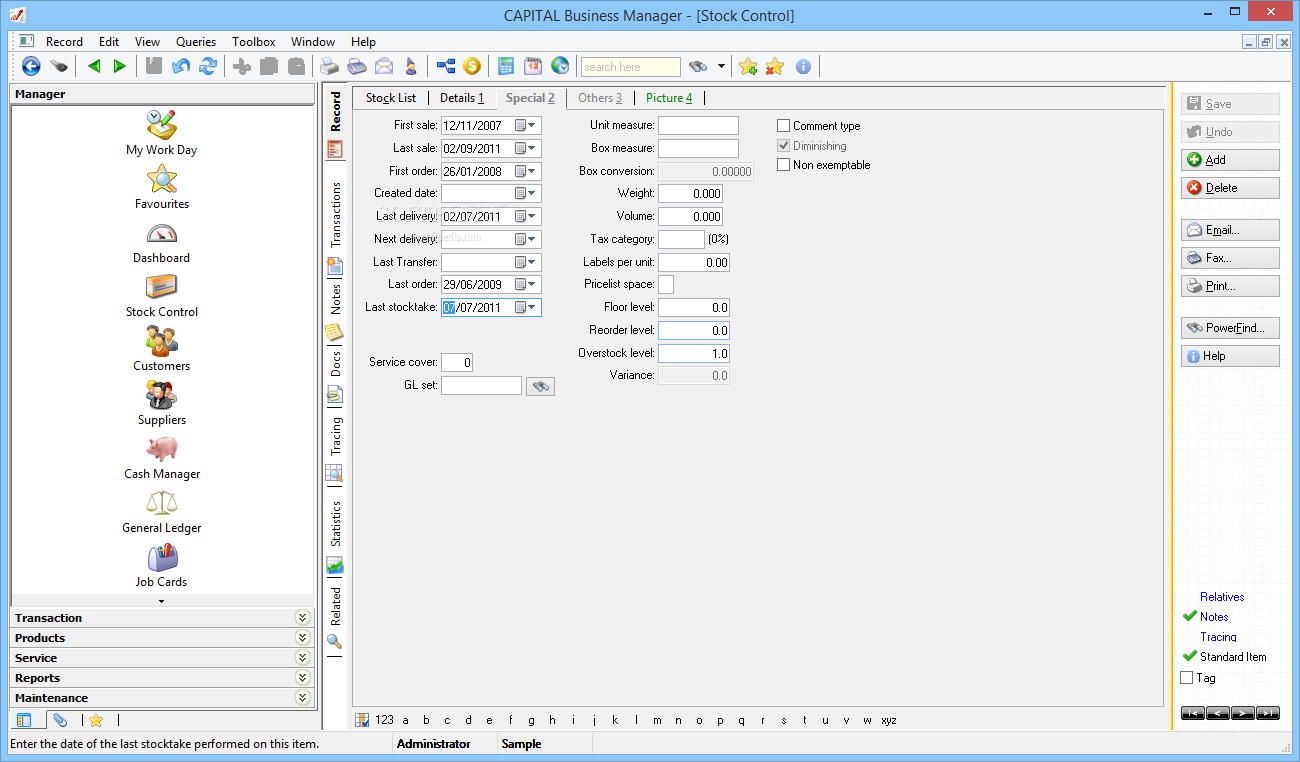1300x762 pixels.
Task: Open the Last sale date dropdown
Action: (533, 148)
